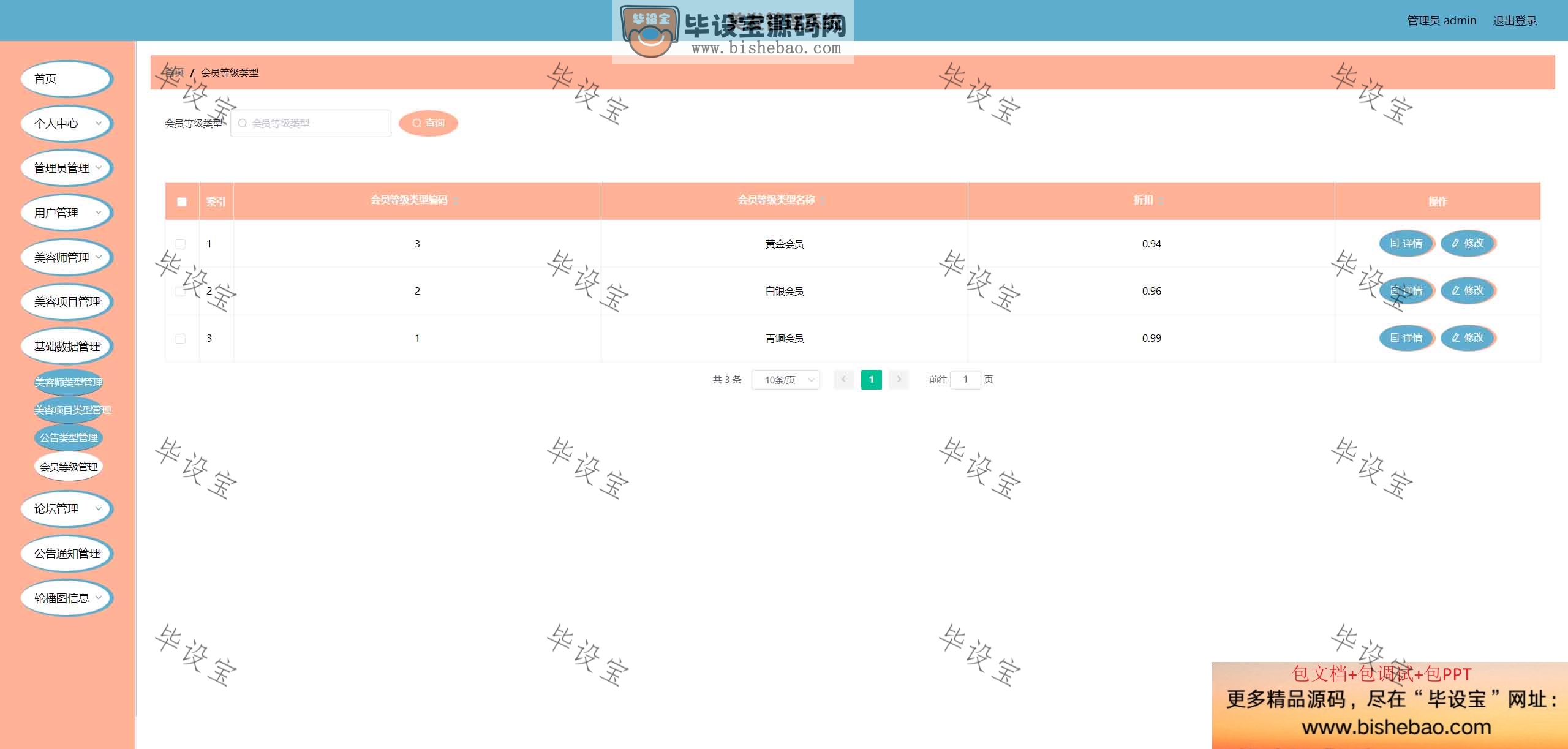
Task: Click 修改 for 白银会员
Action: point(1468,290)
